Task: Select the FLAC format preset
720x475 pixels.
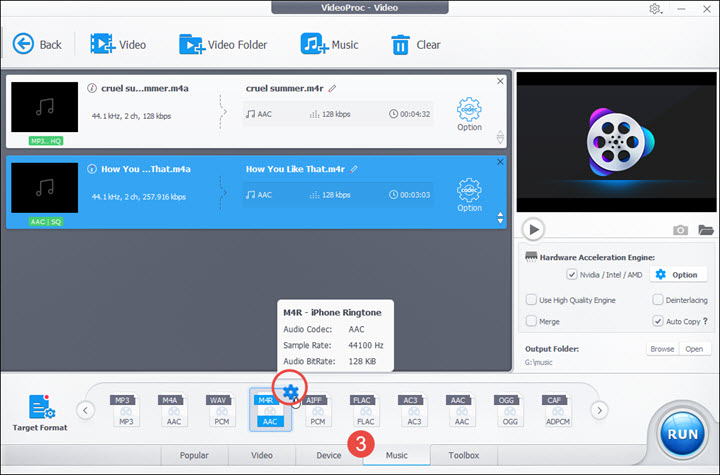Action: click(366, 410)
